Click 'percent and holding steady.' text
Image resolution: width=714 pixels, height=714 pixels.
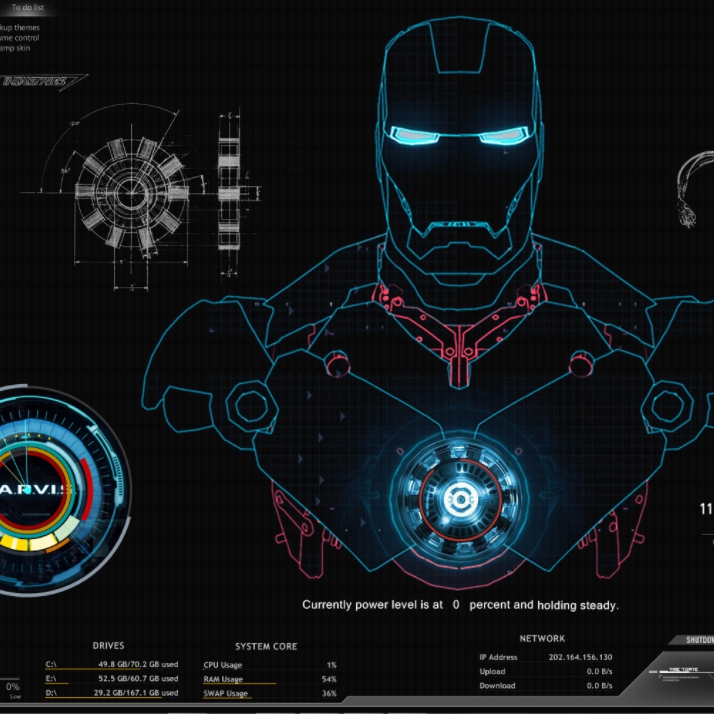coord(544,605)
